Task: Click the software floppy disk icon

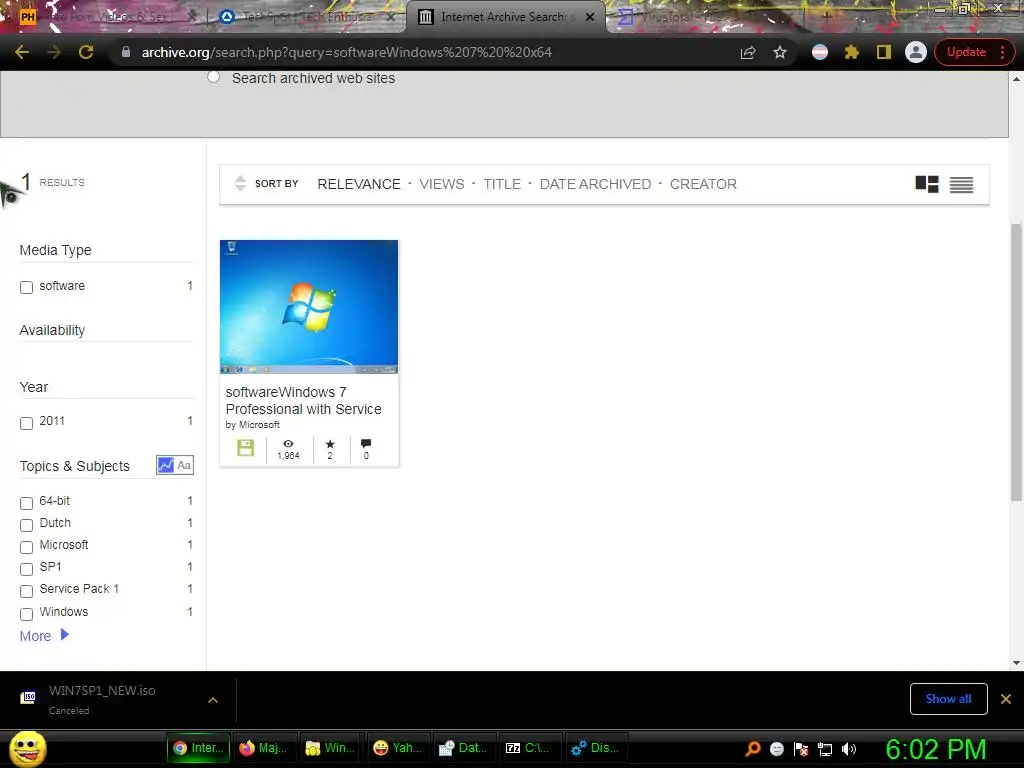Action: [x=246, y=448]
